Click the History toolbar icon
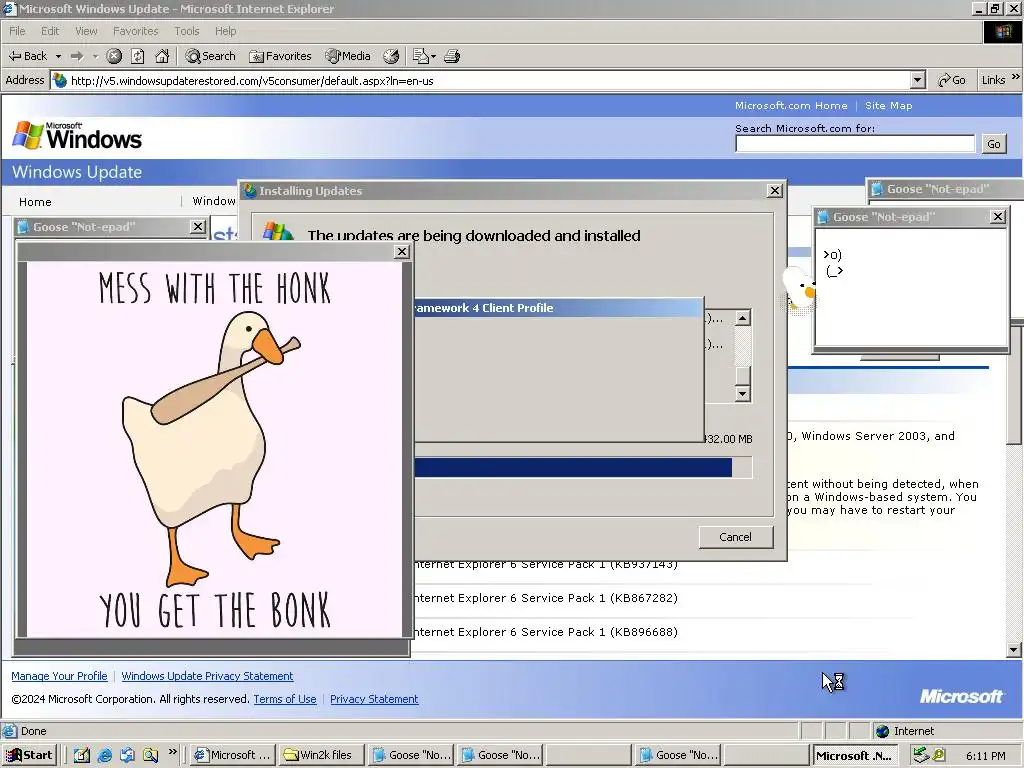This screenshot has height=768, width=1024. 391,56
